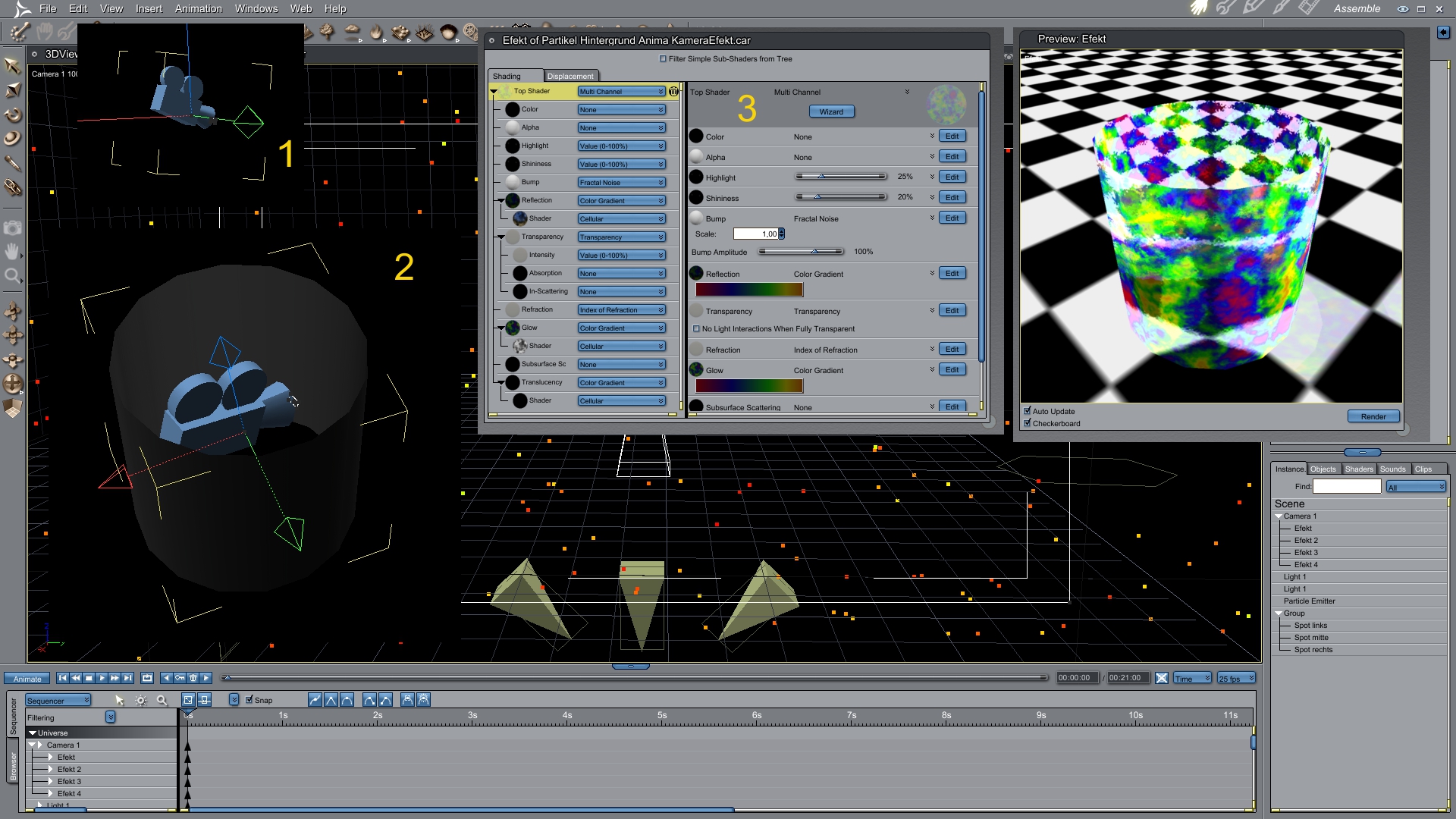Collapse the Group tree node

[x=1279, y=613]
